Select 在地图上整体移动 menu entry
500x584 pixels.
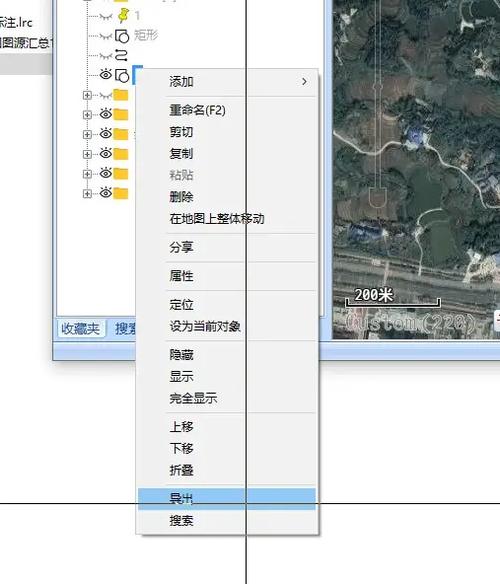point(227,219)
